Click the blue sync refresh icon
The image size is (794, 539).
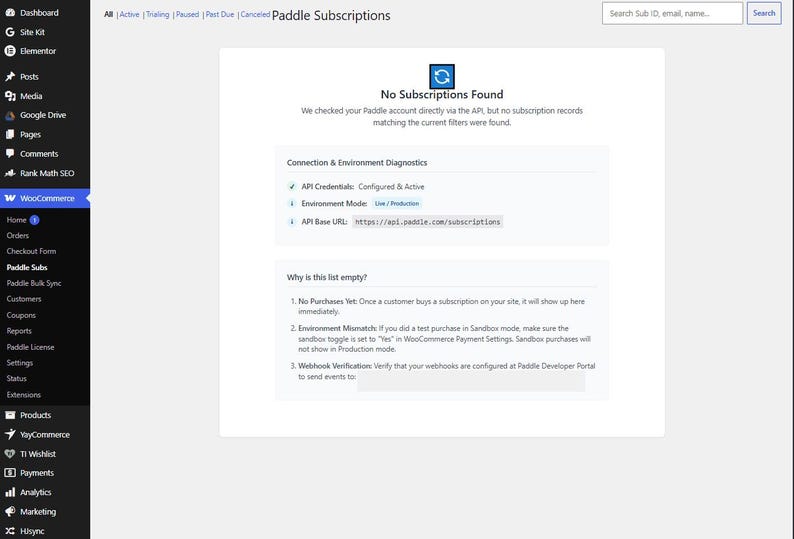(x=442, y=76)
